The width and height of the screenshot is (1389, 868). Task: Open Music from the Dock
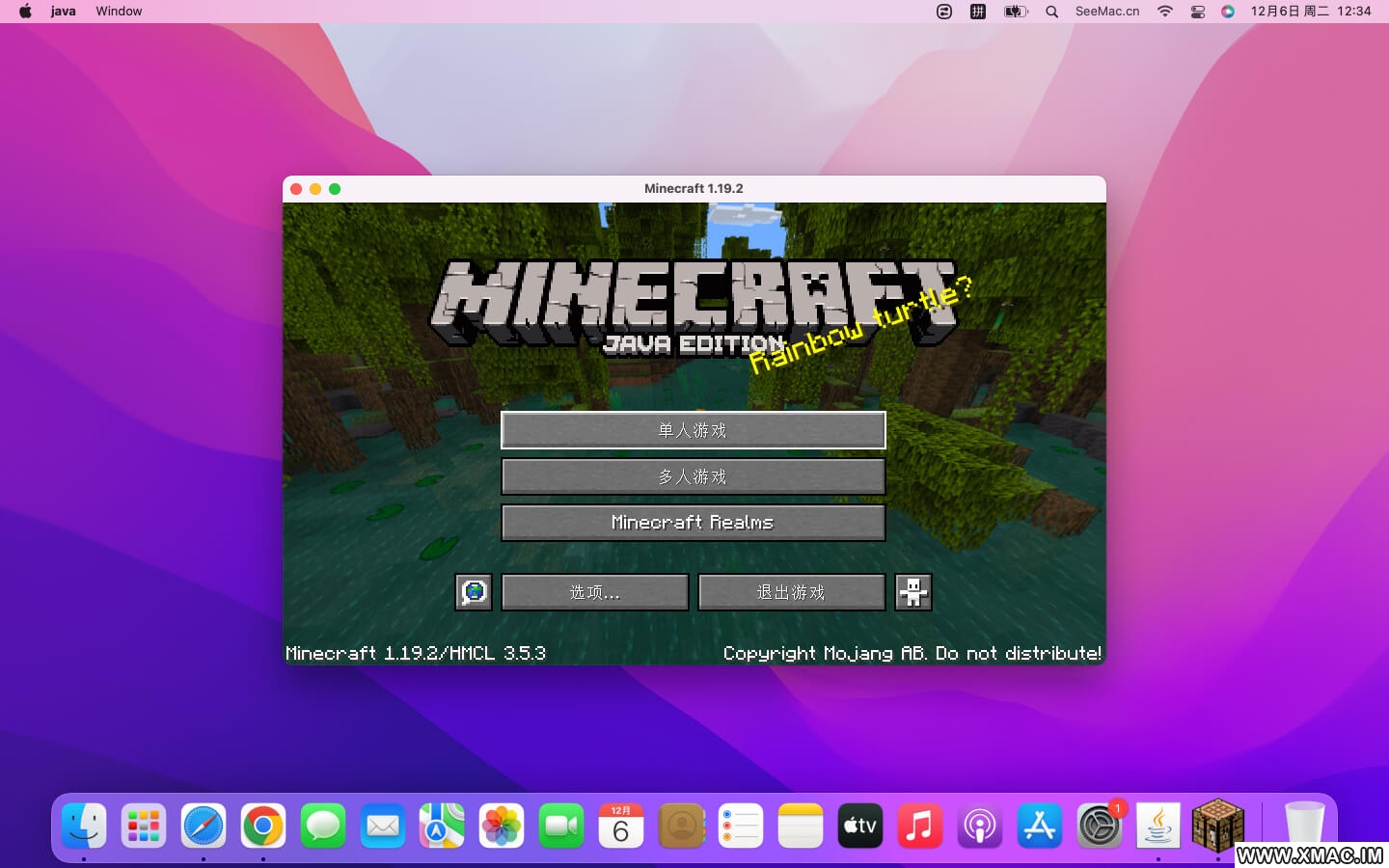tap(920, 827)
